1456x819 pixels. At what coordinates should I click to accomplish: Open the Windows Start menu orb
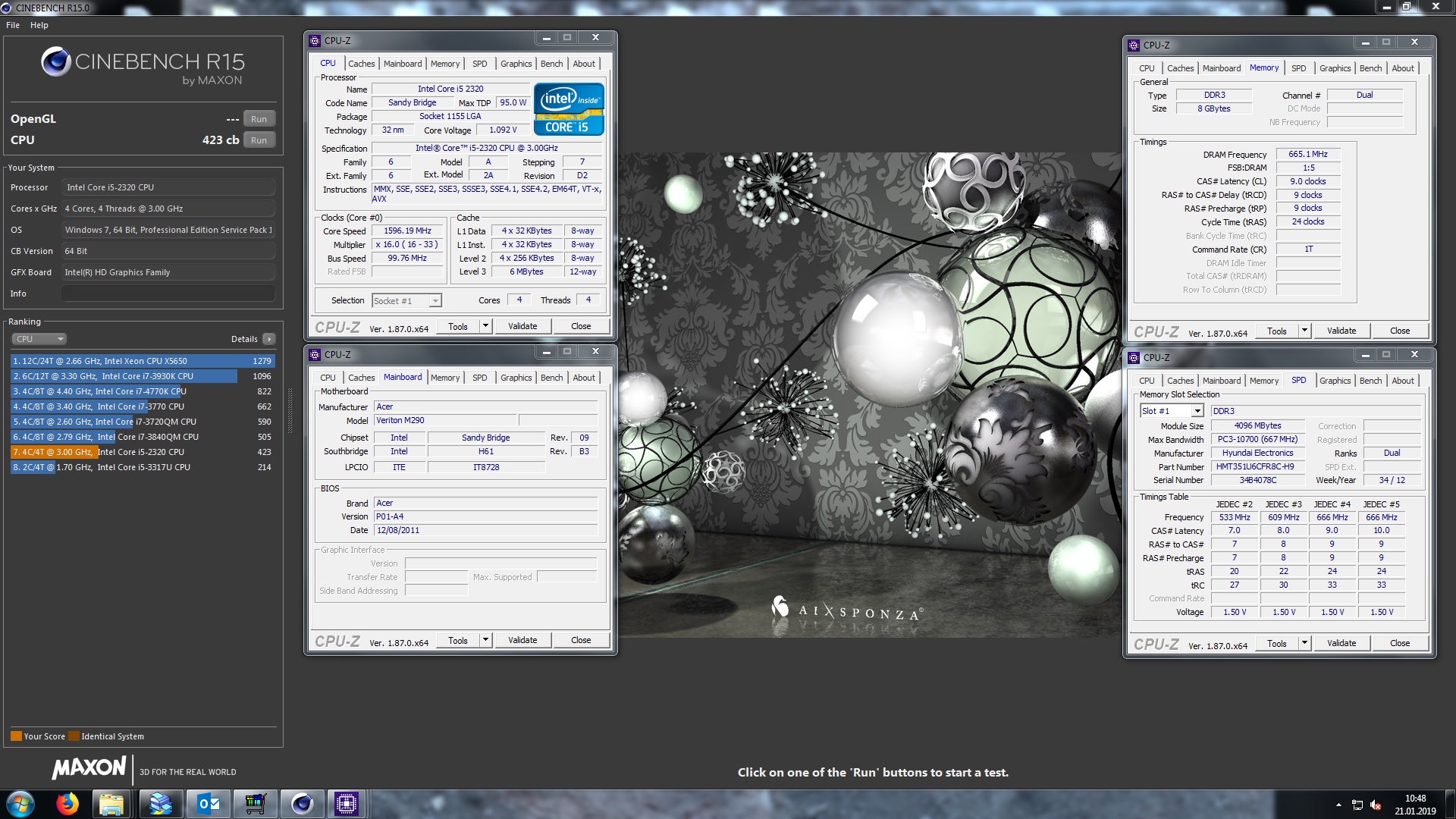[20, 804]
